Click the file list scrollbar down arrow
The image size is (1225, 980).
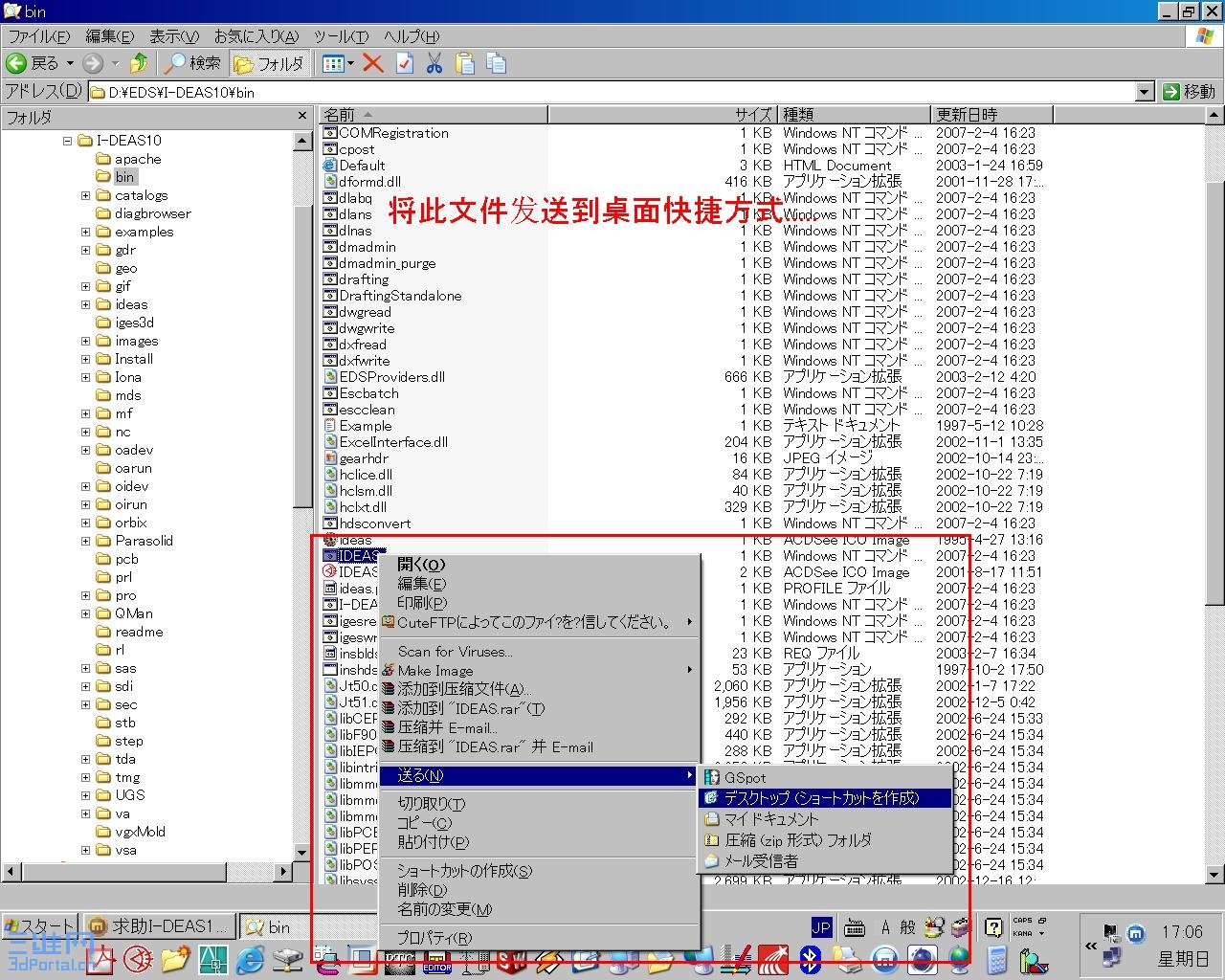click(1214, 875)
